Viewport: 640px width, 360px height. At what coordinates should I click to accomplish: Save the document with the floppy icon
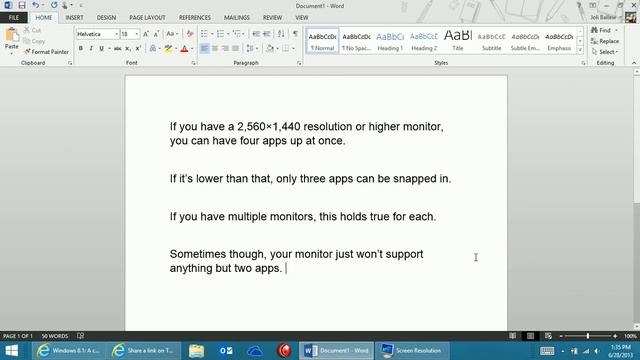coord(22,5)
